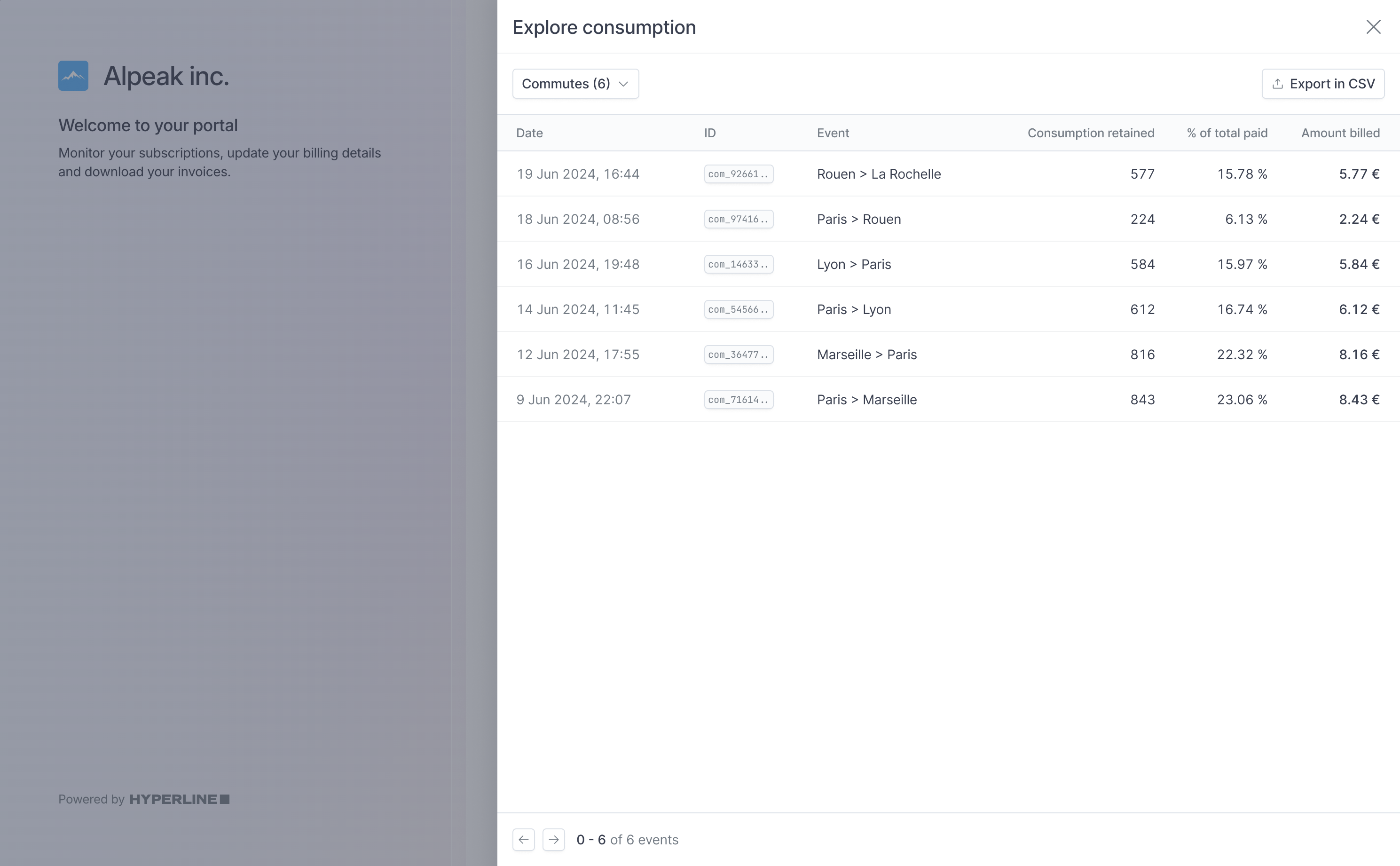Select the Marseille > Paris event
The width and height of the screenshot is (1400, 866).
tap(866, 354)
